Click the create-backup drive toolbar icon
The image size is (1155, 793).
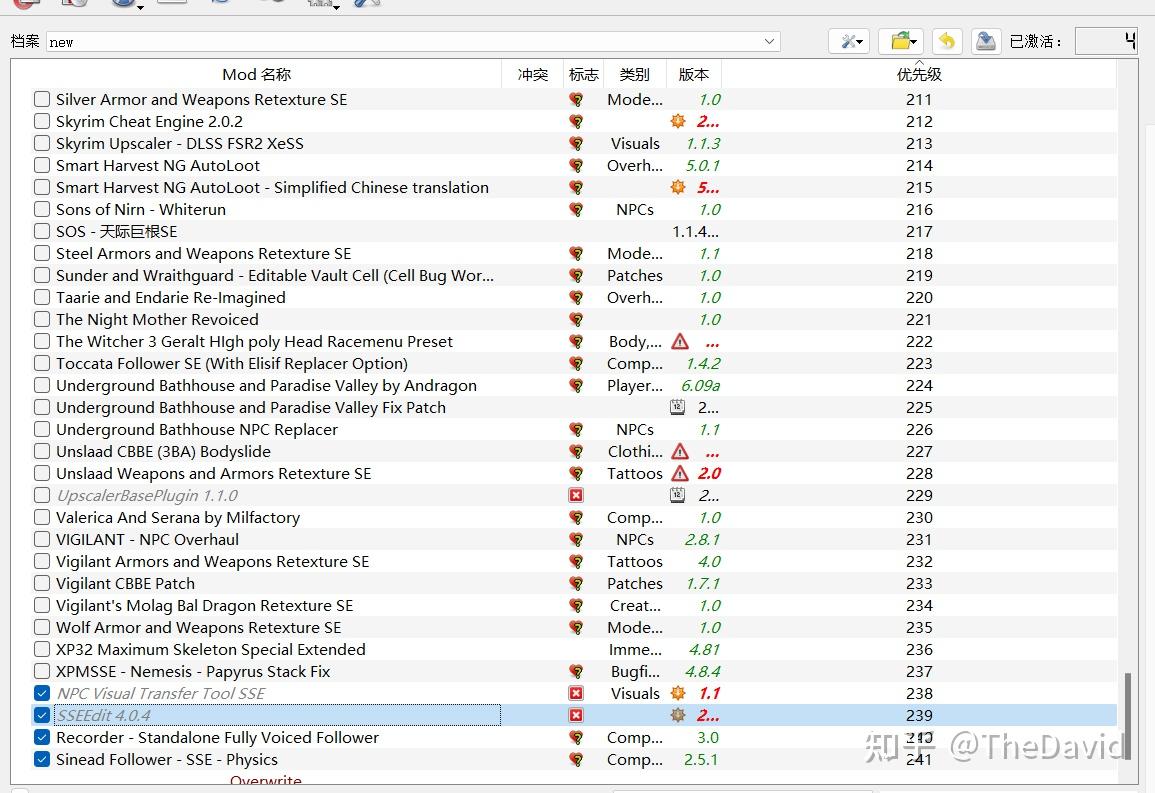click(985, 40)
